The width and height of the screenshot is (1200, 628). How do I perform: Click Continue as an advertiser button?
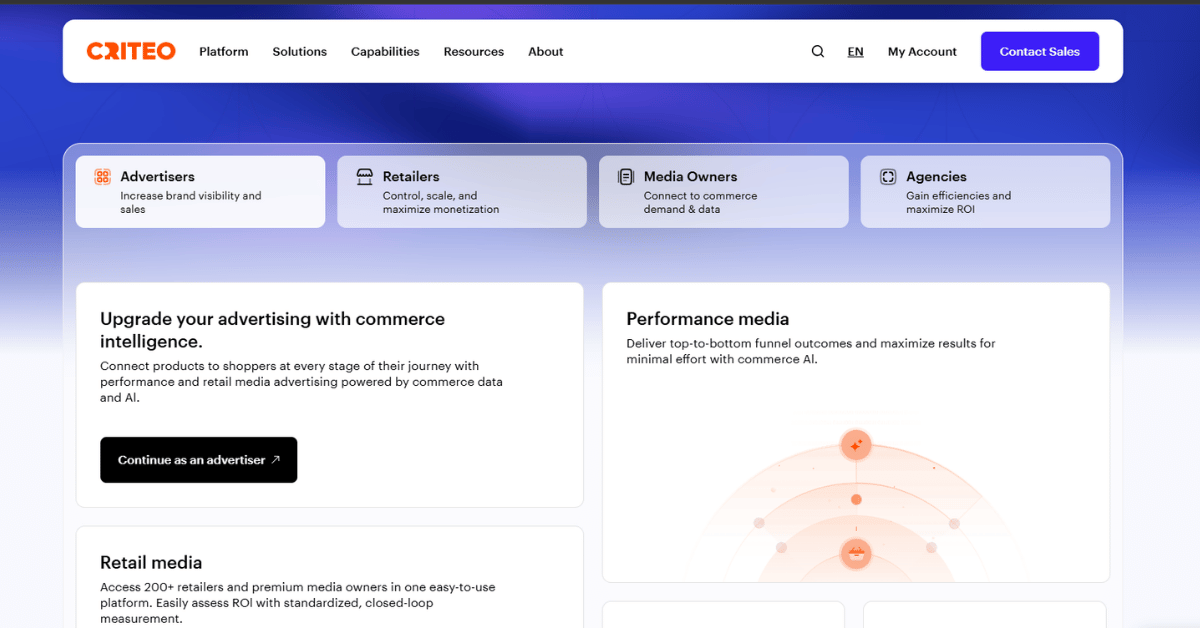click(x=199, y=460)
